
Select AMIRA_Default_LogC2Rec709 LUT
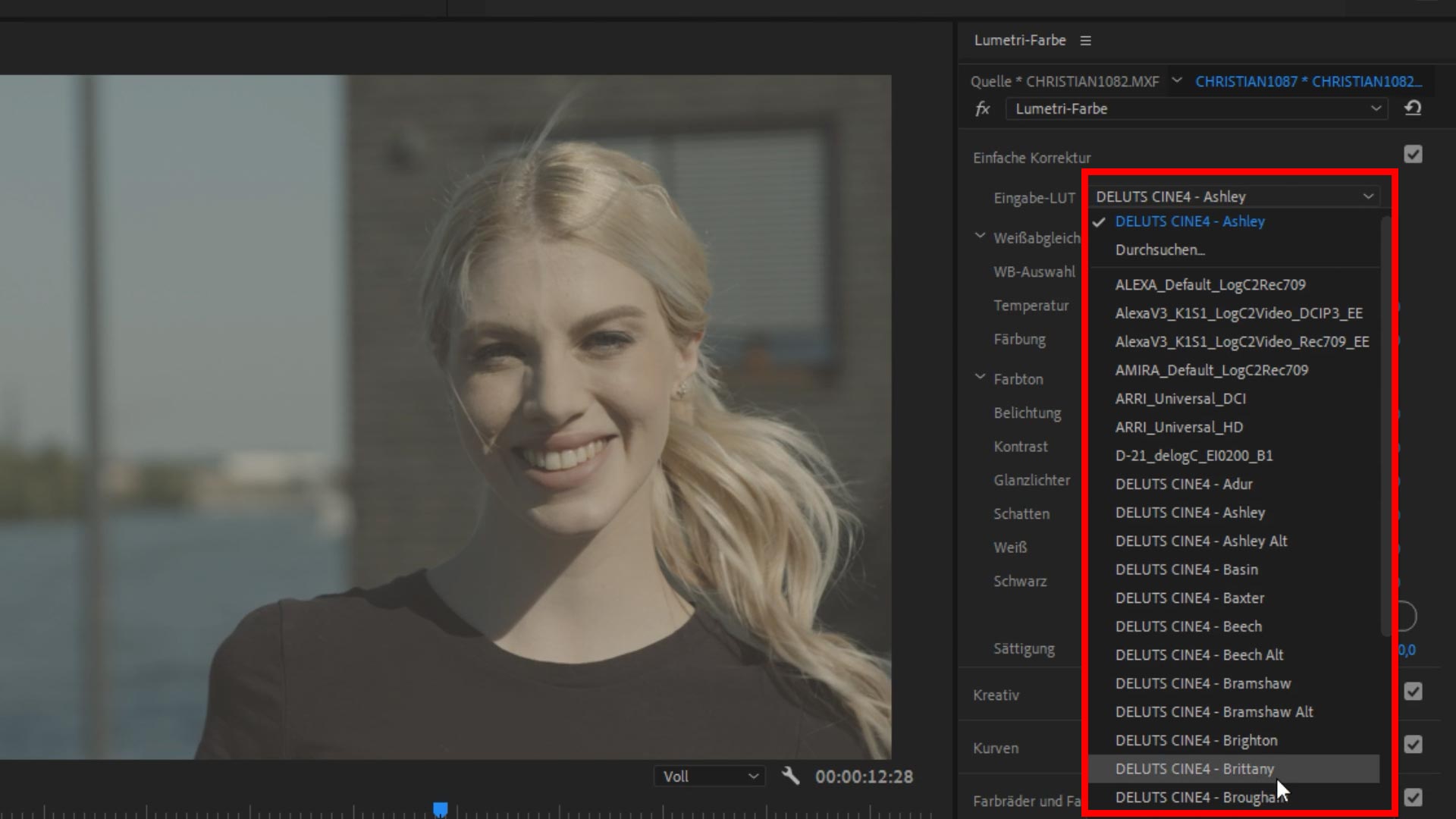(x=1235, y=370)
